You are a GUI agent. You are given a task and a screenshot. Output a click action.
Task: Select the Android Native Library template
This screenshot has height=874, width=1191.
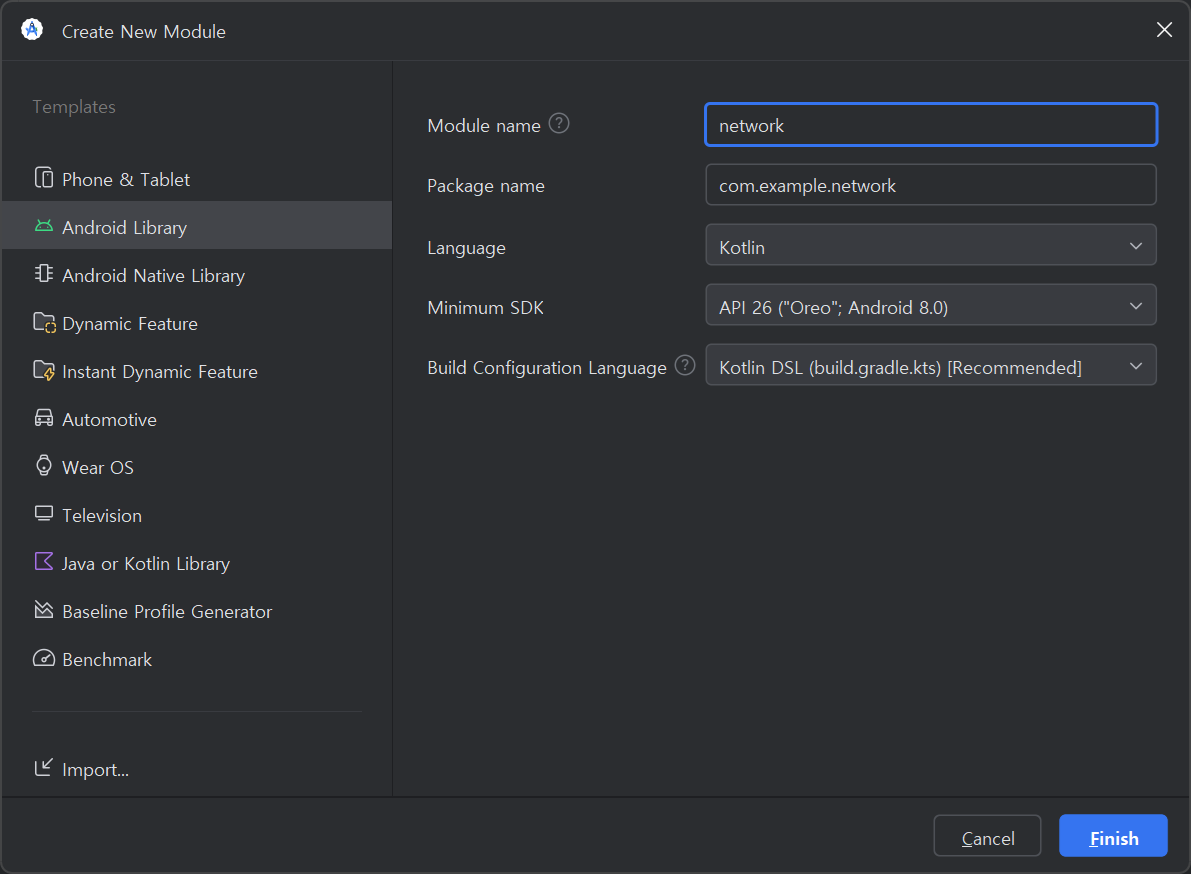click(x=197, y=275)
